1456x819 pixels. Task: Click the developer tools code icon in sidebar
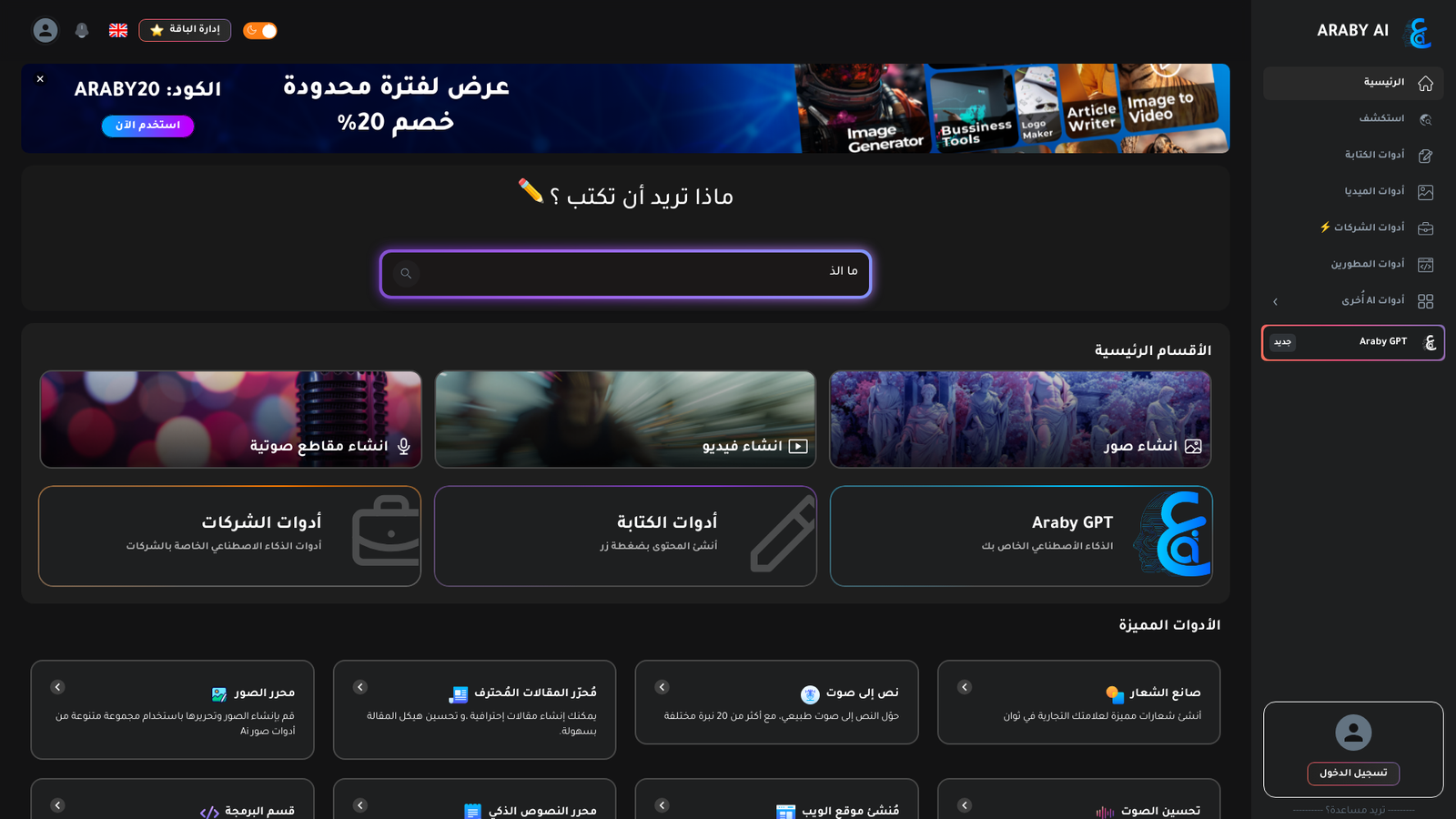coord(1426,265)
